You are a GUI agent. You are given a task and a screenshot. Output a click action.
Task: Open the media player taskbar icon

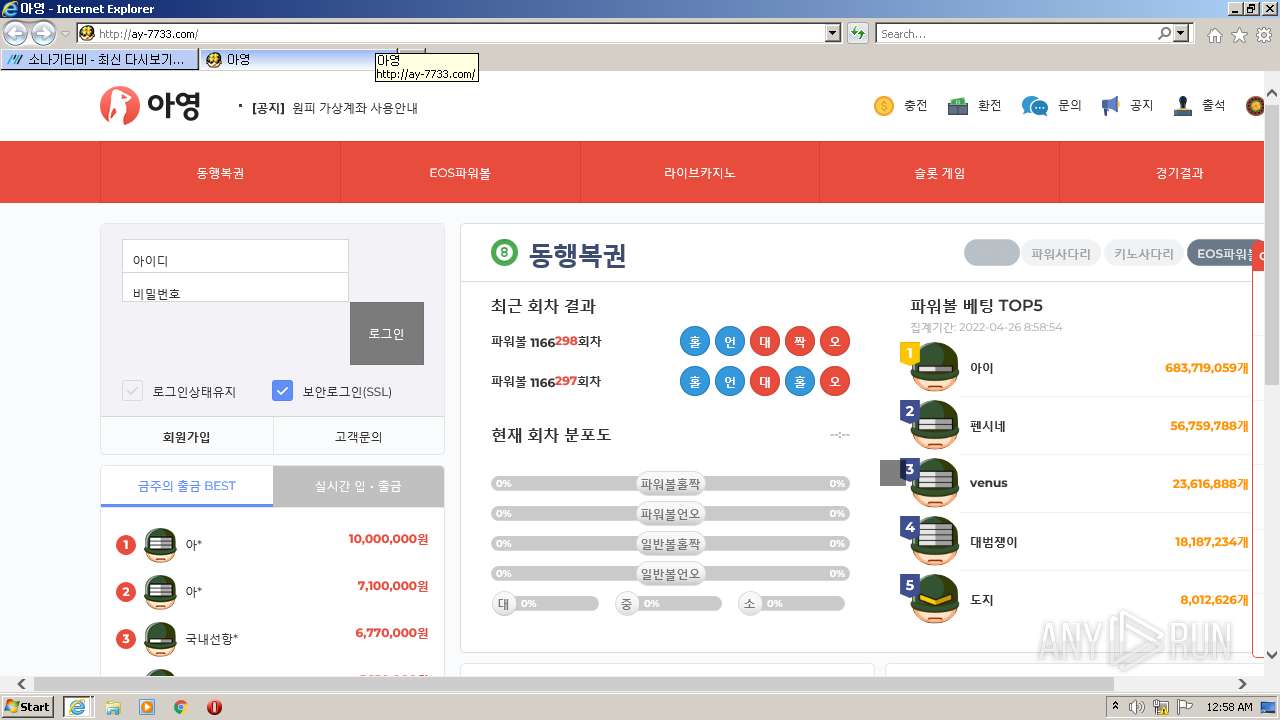[x=147, y=707]
